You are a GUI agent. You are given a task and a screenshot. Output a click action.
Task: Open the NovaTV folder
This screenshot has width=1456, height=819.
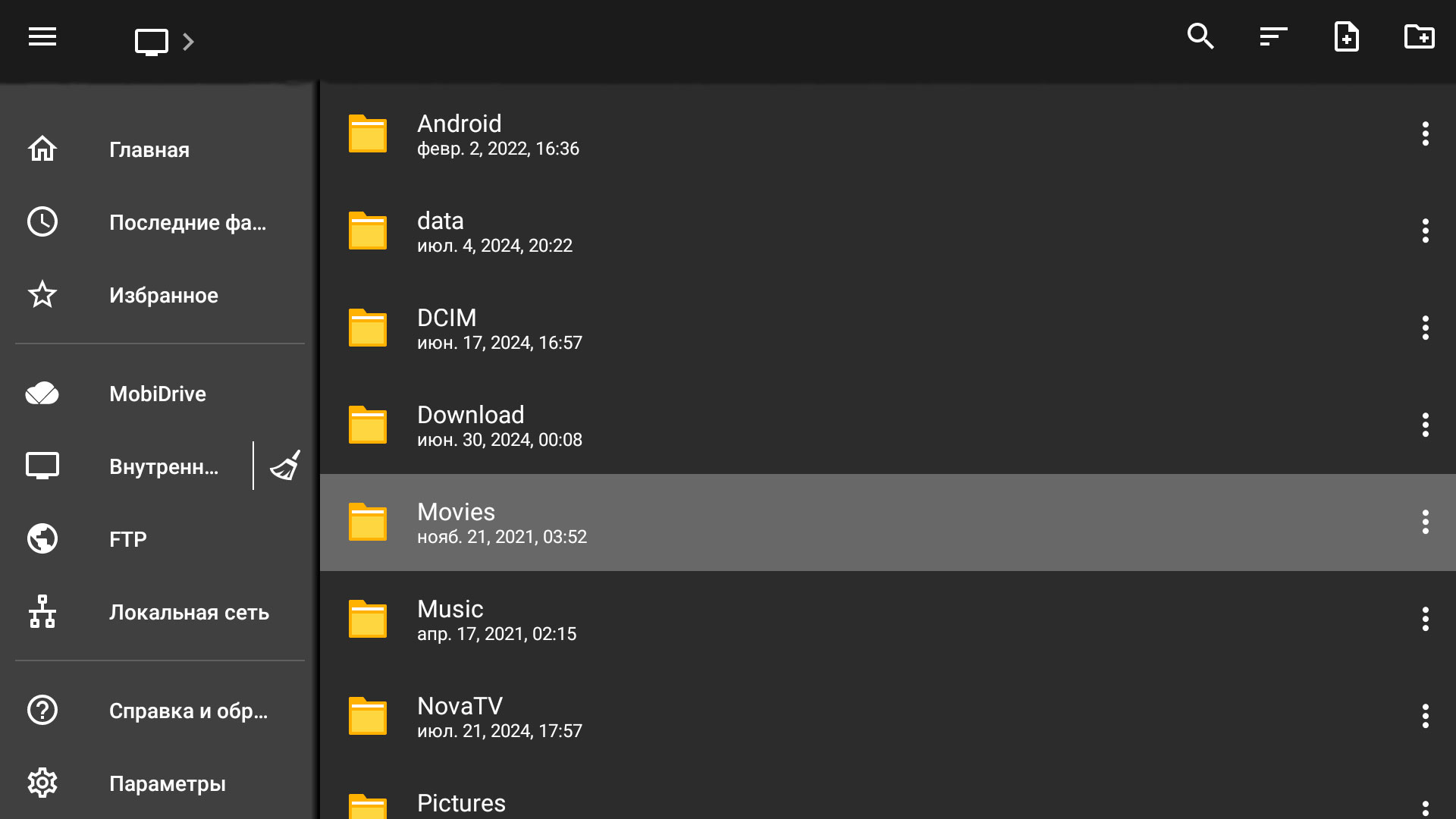click(887, 717)
